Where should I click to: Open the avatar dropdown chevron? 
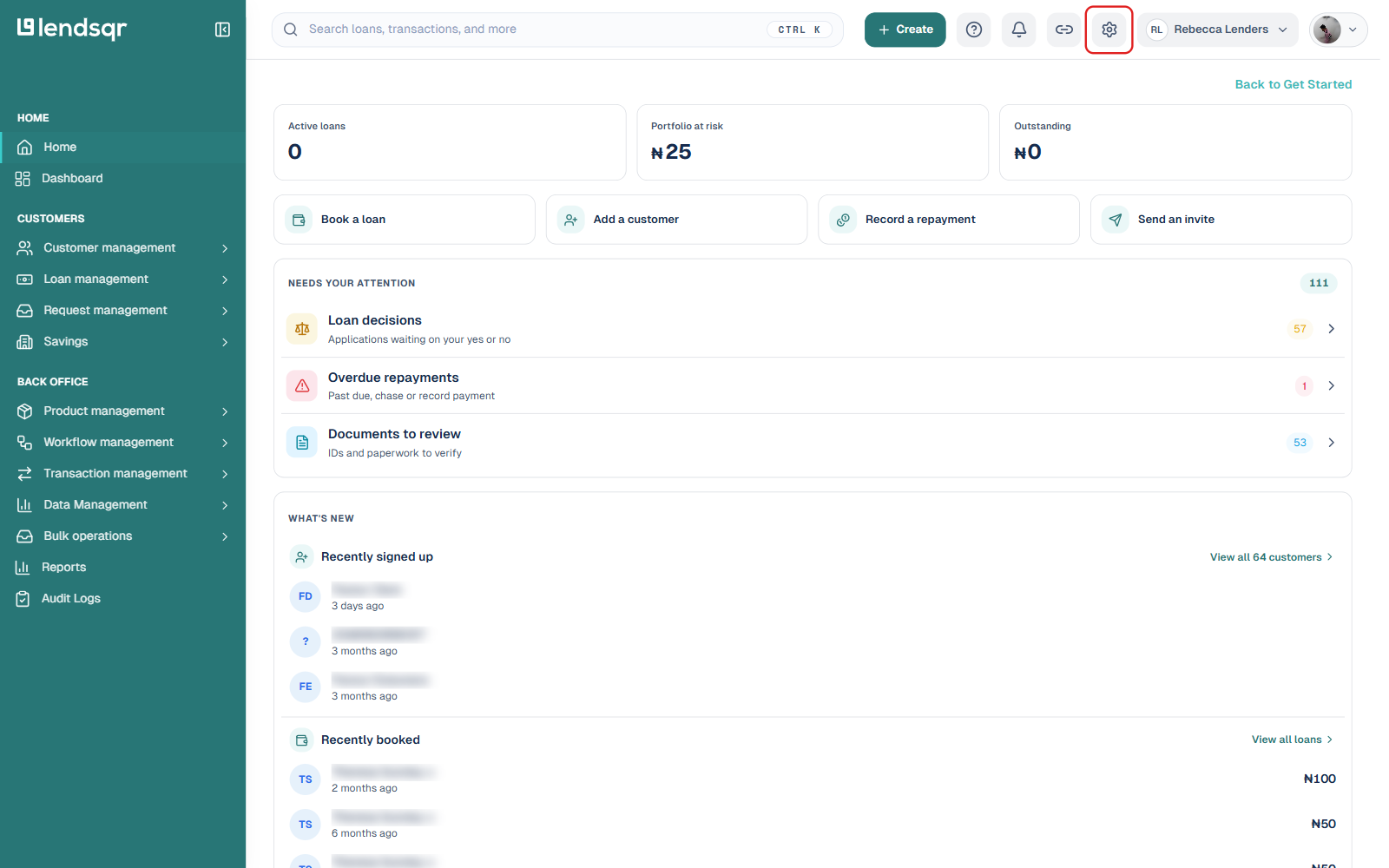pyautogui.click(x=1353, y=30)
